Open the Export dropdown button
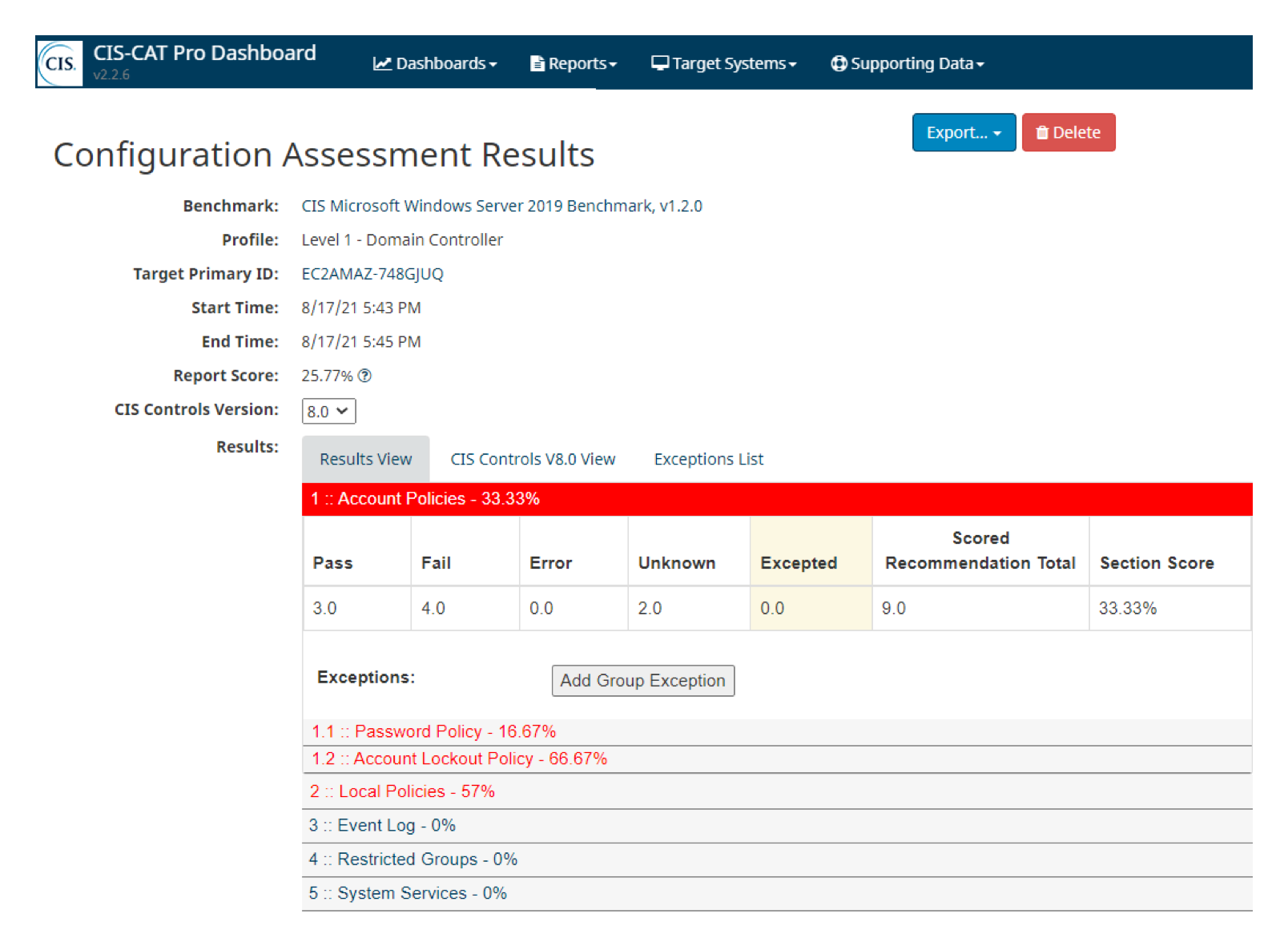Screen dimensions: 1288x950 (964, 132)
